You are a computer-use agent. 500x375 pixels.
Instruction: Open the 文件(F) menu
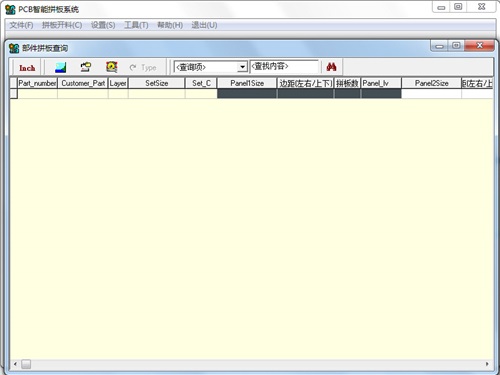[21, 25]
